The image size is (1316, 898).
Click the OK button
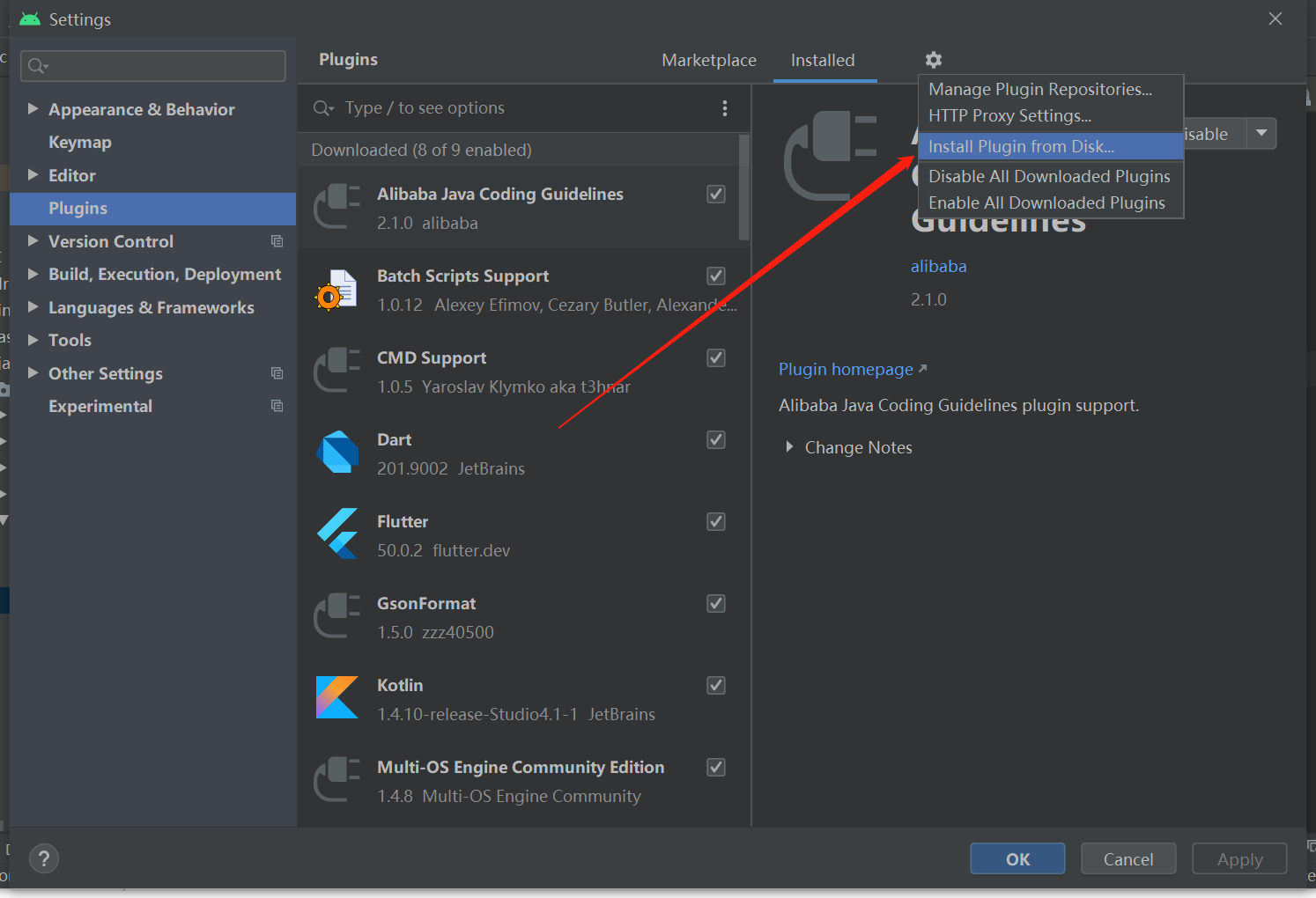coord(1017,858)
